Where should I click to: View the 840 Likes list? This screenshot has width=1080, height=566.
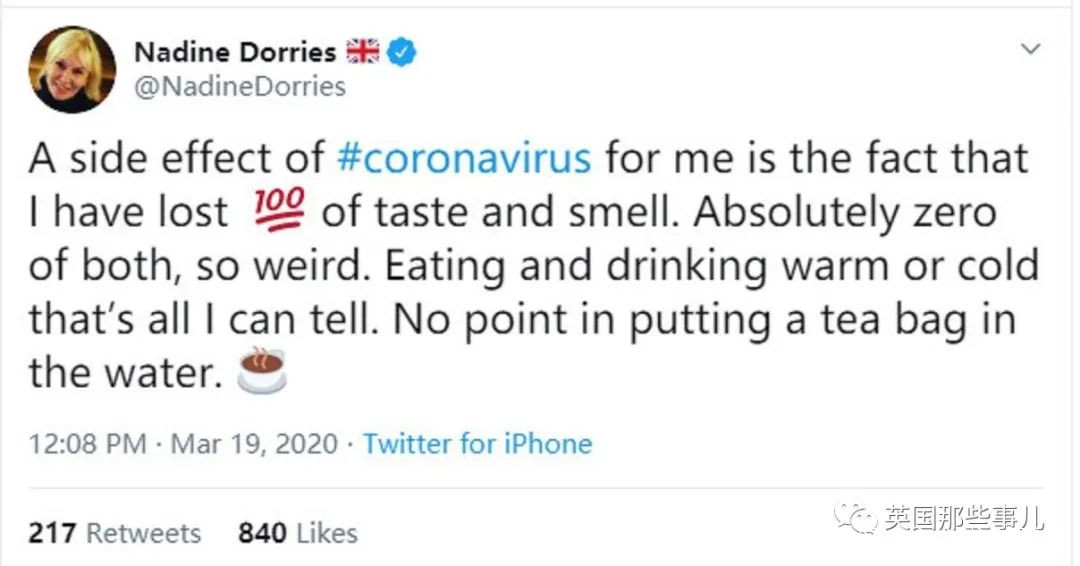tap(297, 532)
